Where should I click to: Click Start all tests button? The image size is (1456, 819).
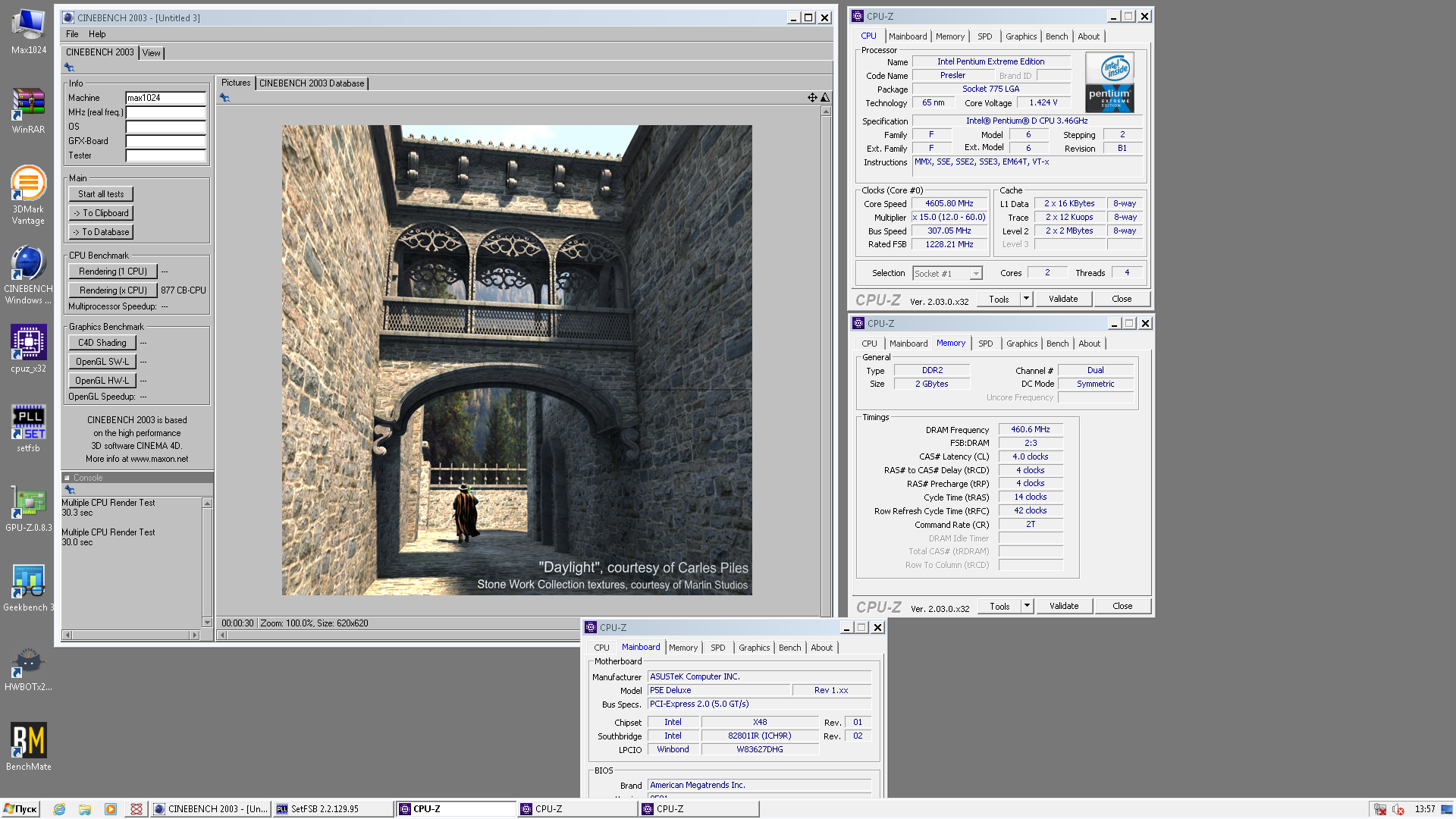pyautogui.click(x=101, y=194)
